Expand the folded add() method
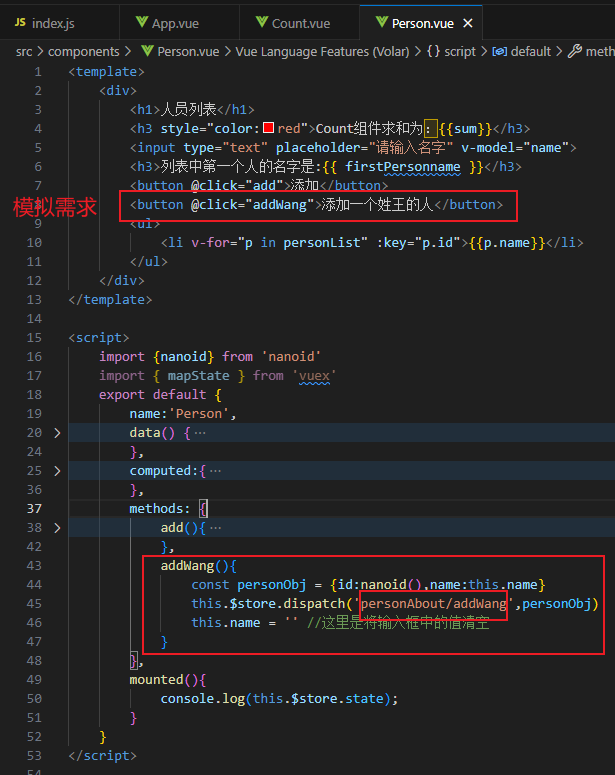Image resolution: width=615 pixels, height=775 pixels. [57, 528]
